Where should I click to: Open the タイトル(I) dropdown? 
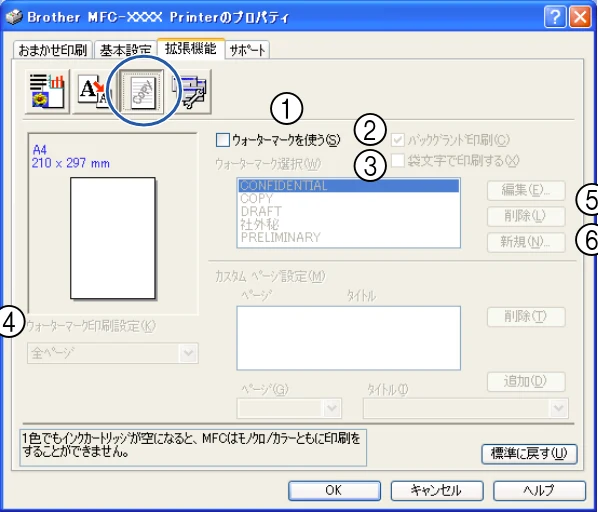pos(466,409)
